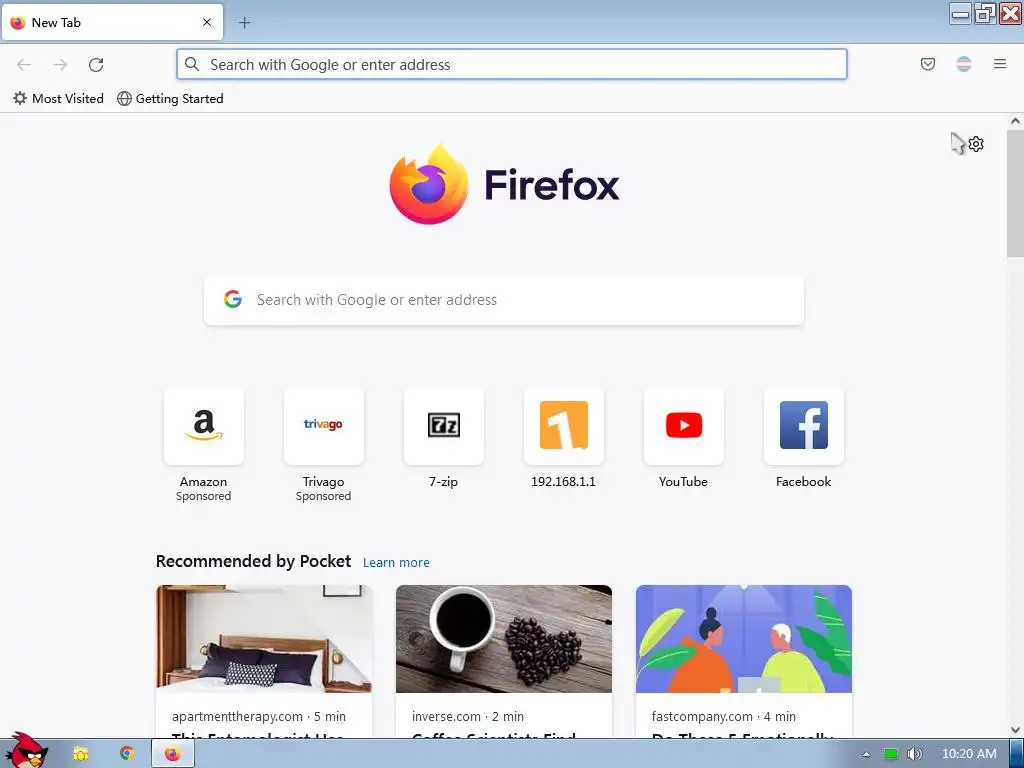Open the apartmenttherapy.com bedroom article thumbnail
The width and height of the screenshot is (1024, 768).
click(264, 639)
